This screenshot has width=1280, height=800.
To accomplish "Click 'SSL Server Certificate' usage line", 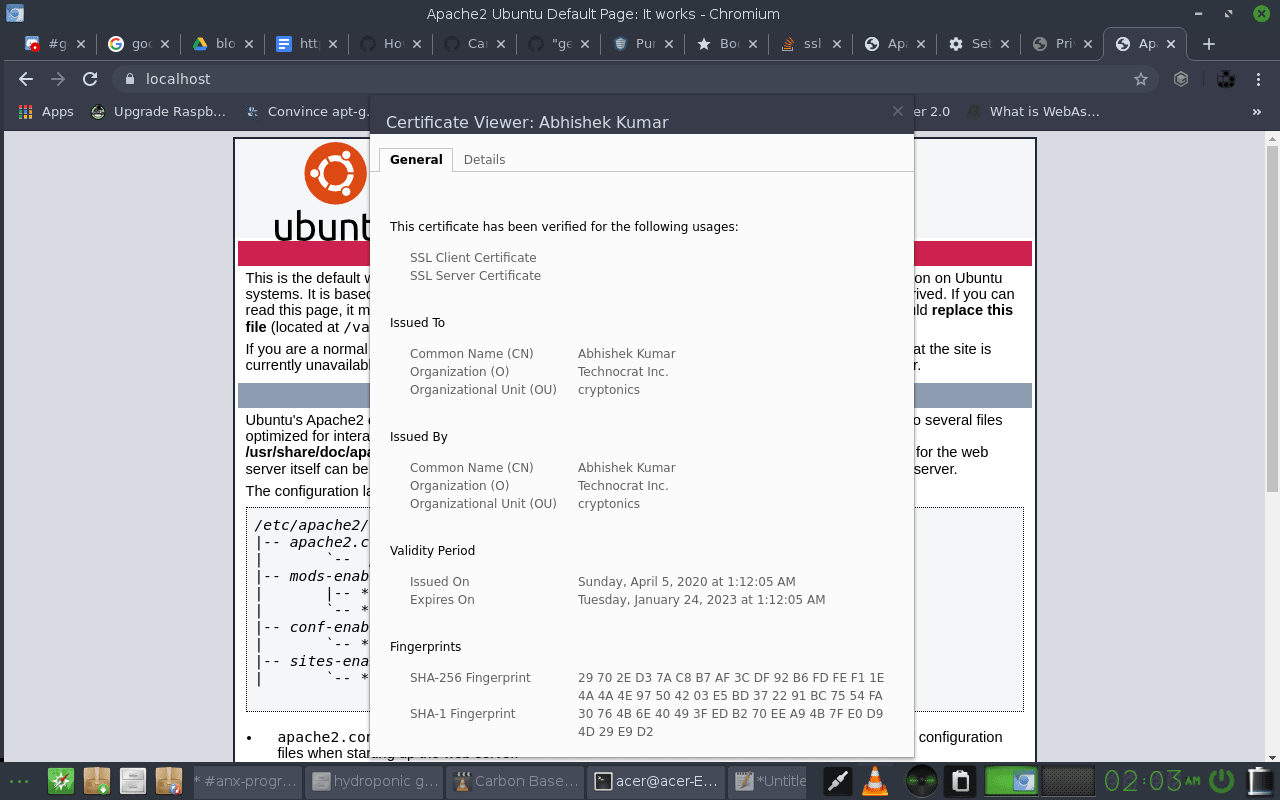I will tap(475, 276).
